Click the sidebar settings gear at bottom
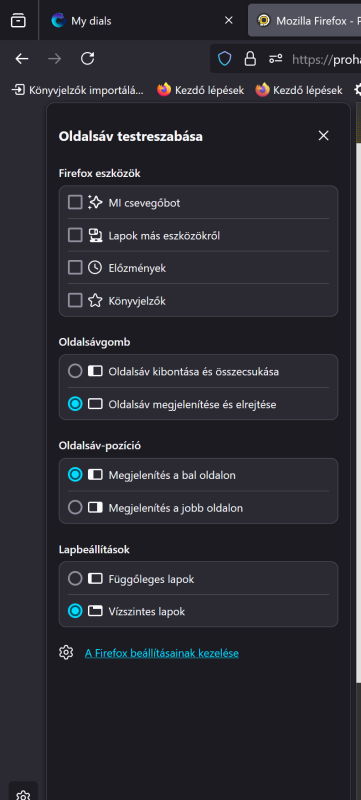The image size is (361, 800). (23, 795)
